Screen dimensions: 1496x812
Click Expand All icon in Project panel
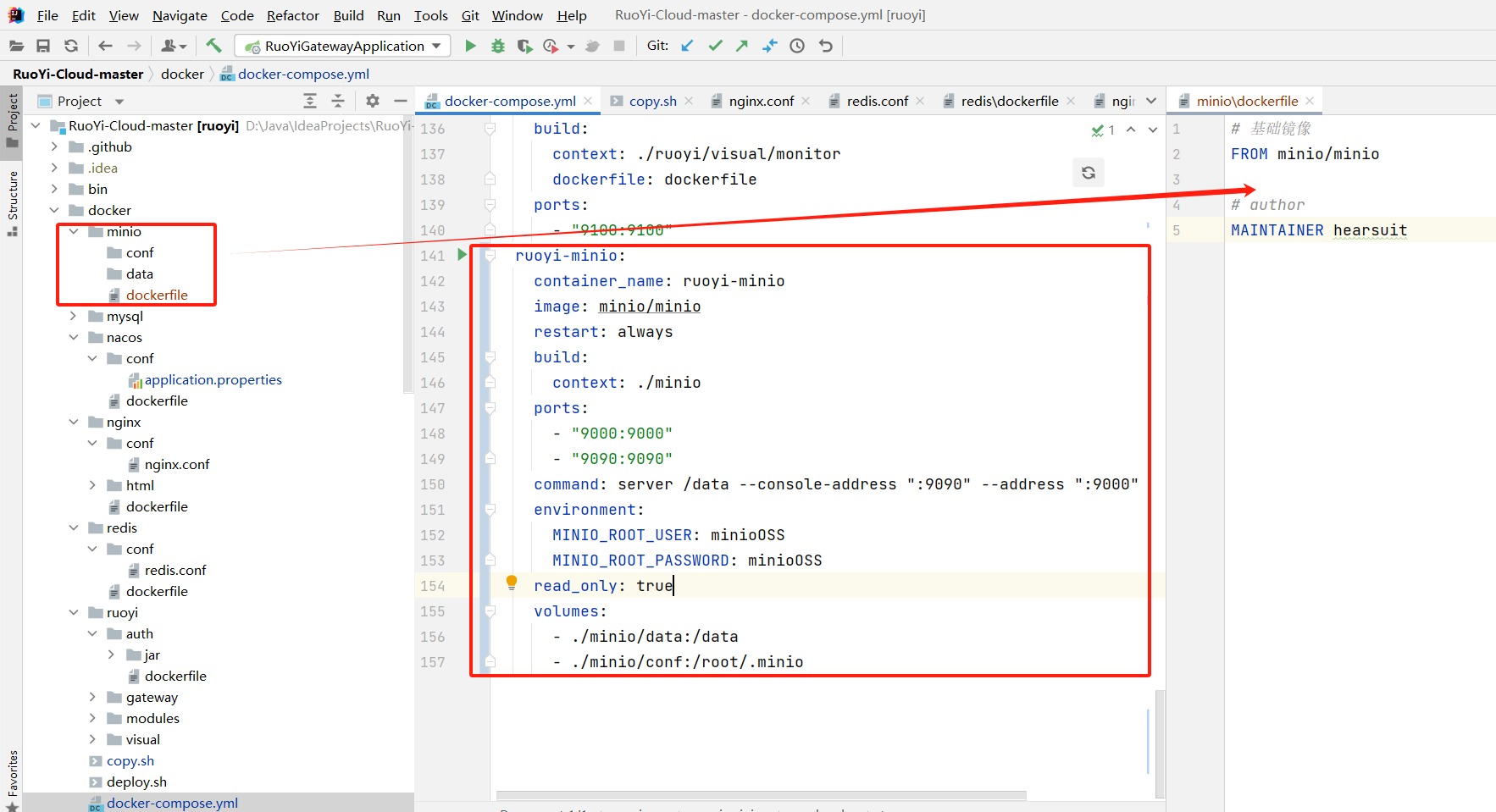pos(310,101)
